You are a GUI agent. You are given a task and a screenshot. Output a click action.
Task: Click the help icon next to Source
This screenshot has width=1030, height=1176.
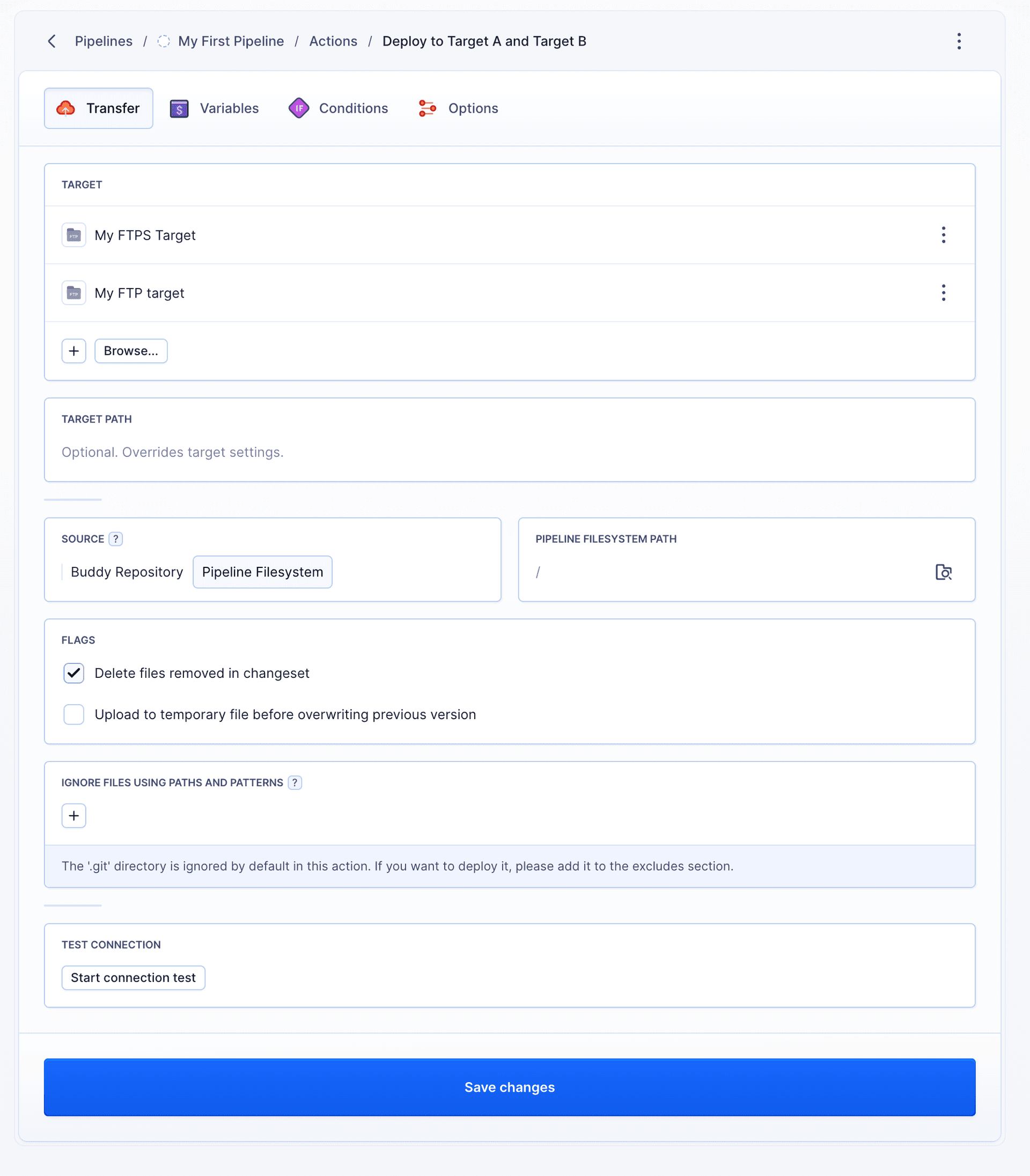(x=115, y=539)
